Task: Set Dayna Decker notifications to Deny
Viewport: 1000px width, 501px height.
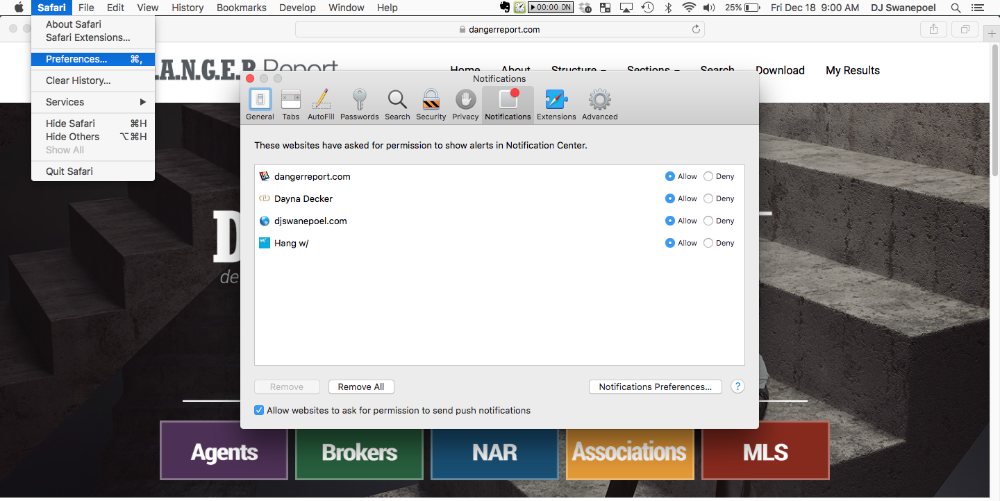Action: pos(709,199)
